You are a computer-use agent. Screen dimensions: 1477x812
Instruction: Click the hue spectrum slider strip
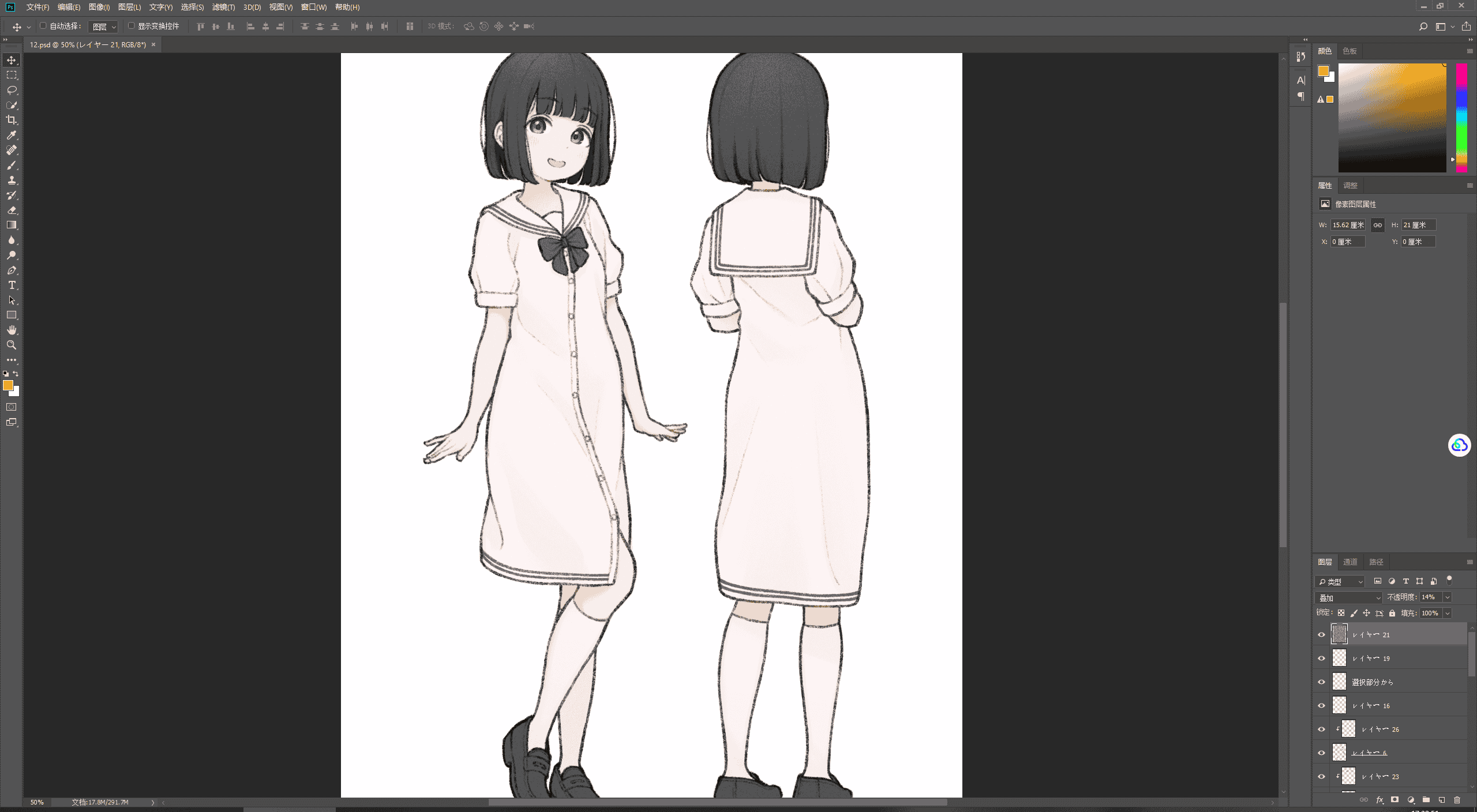click(x=1461, y=118)
